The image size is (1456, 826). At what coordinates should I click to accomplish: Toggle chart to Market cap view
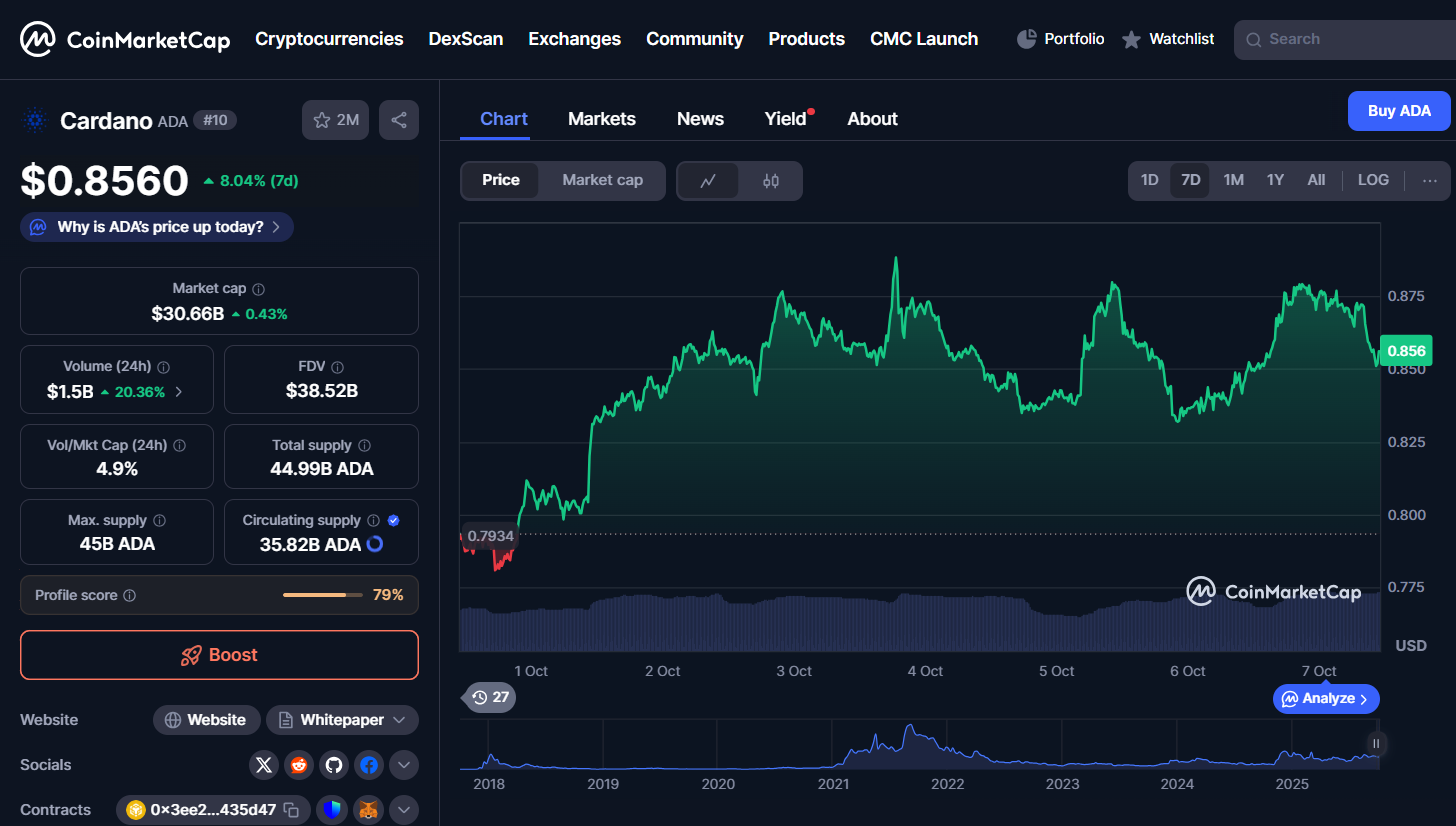(x=602, y=180)
